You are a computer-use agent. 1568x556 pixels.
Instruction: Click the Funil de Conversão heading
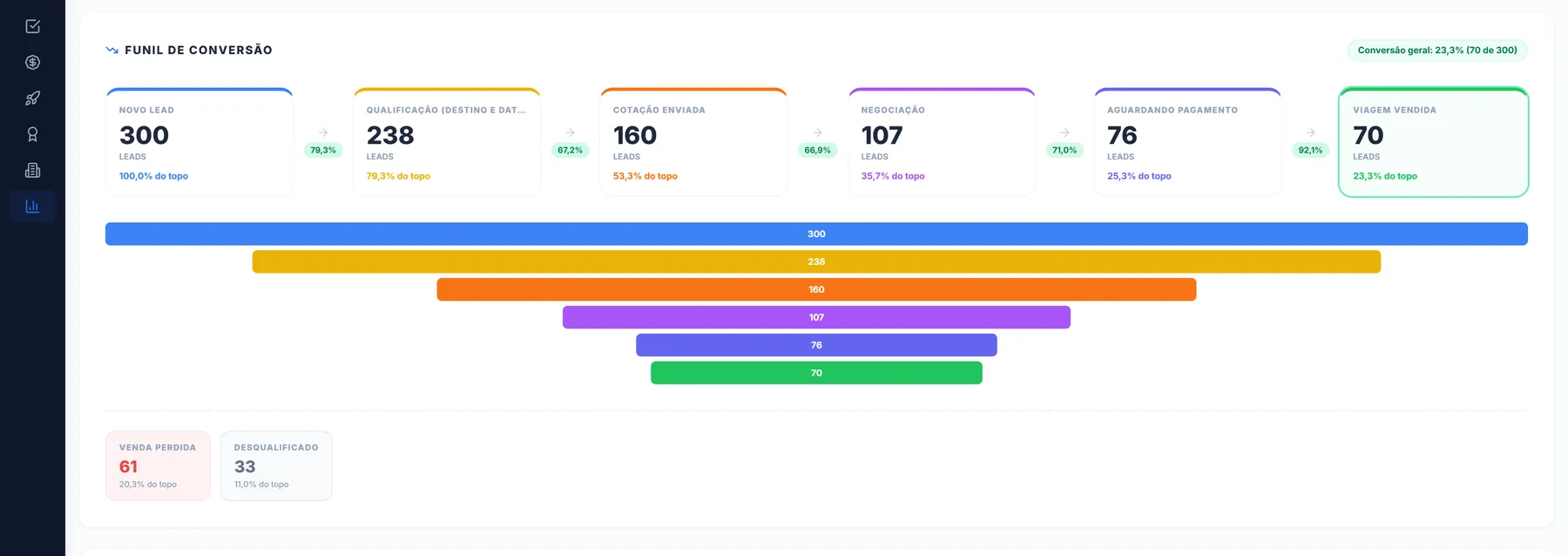[x=199, y=51]
